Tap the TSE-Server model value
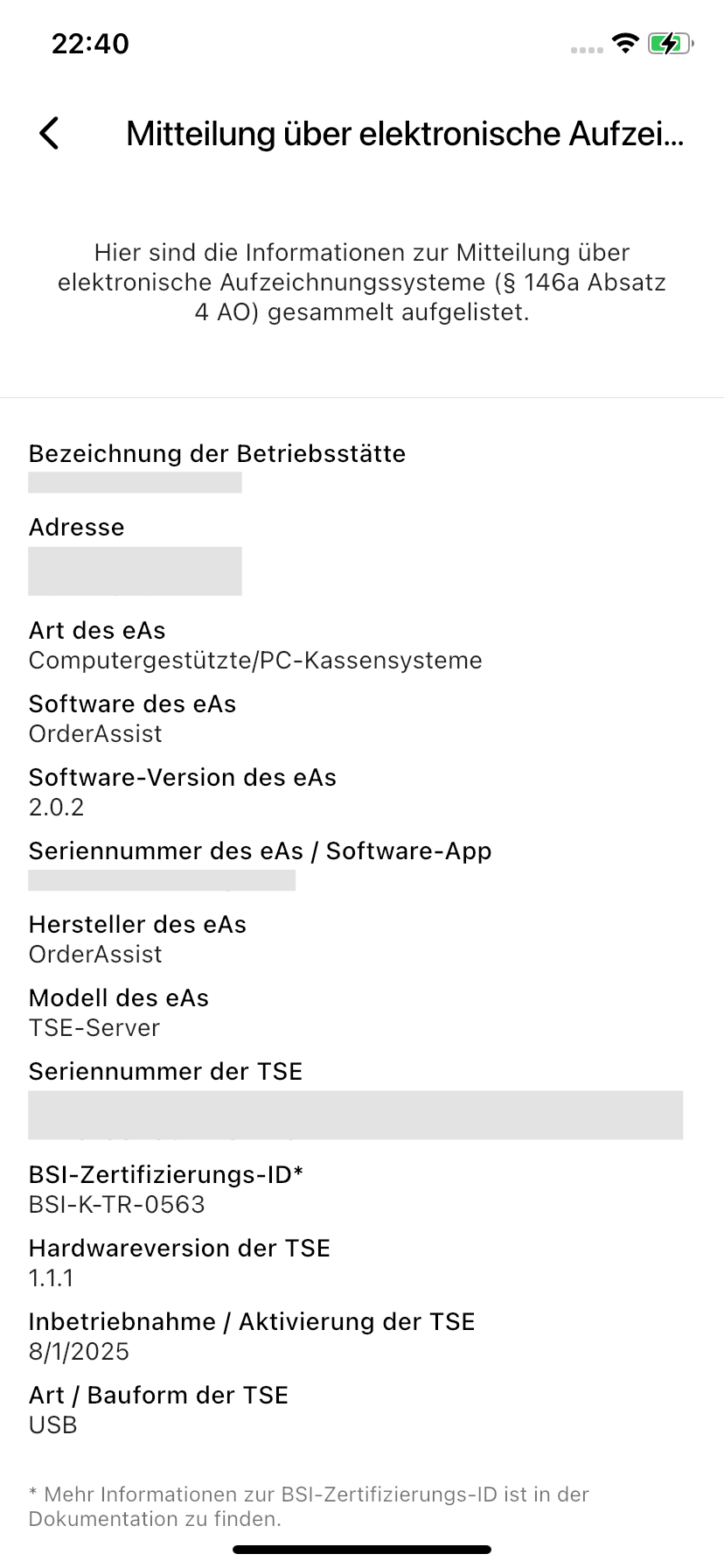Viewport: 724px width, 1568px height. click(x=94, y=1027)
